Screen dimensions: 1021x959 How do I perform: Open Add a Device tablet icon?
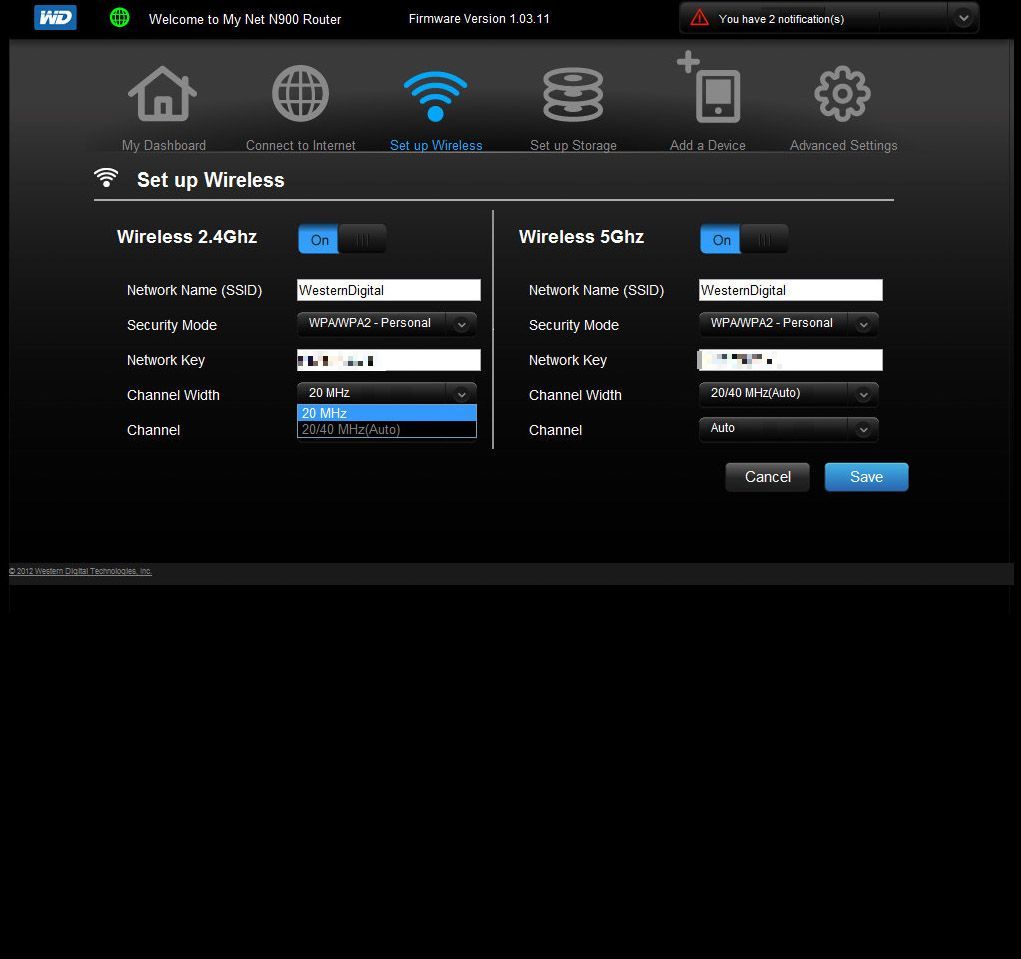click(709, 87)
